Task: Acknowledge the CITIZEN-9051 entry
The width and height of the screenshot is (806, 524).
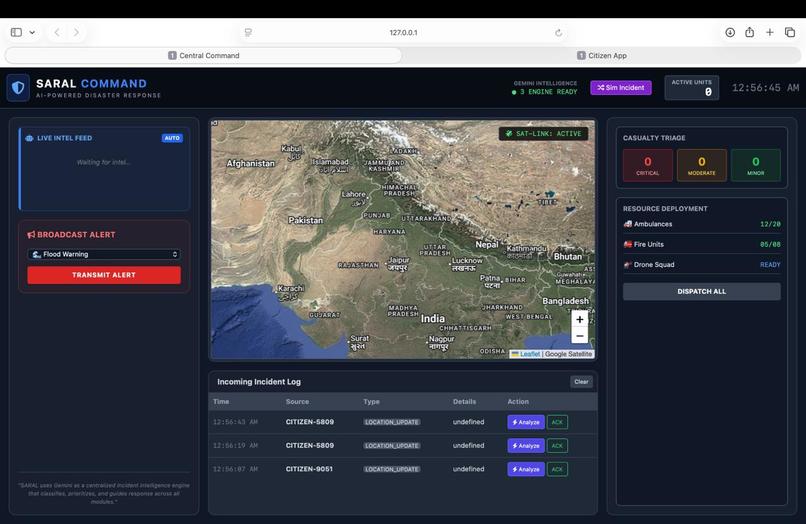Action: pyautogui.click(x=557, y=469)
